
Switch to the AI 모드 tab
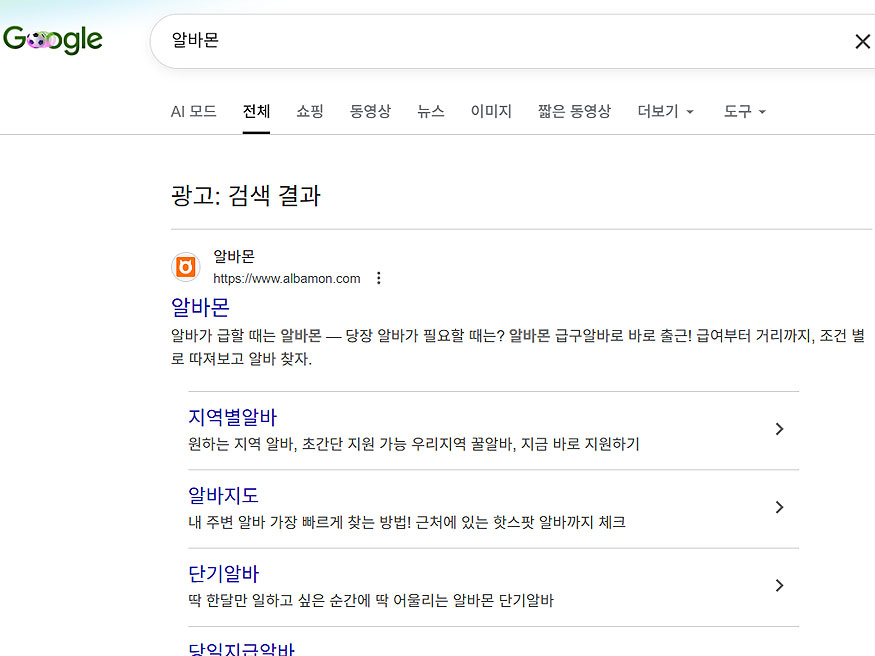pos(194,111)
